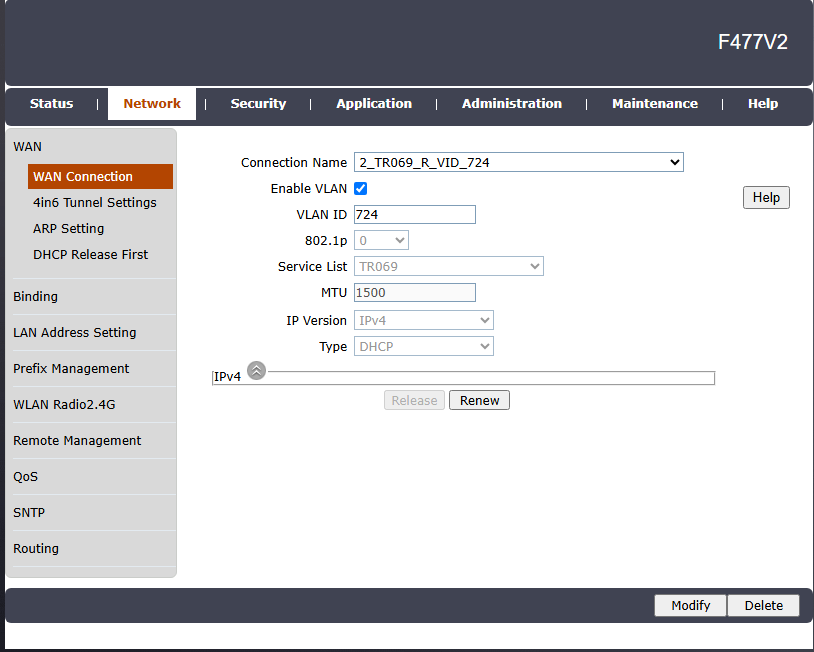Click the MTU input field
The image size is (814, 652).
coord(415,292)
